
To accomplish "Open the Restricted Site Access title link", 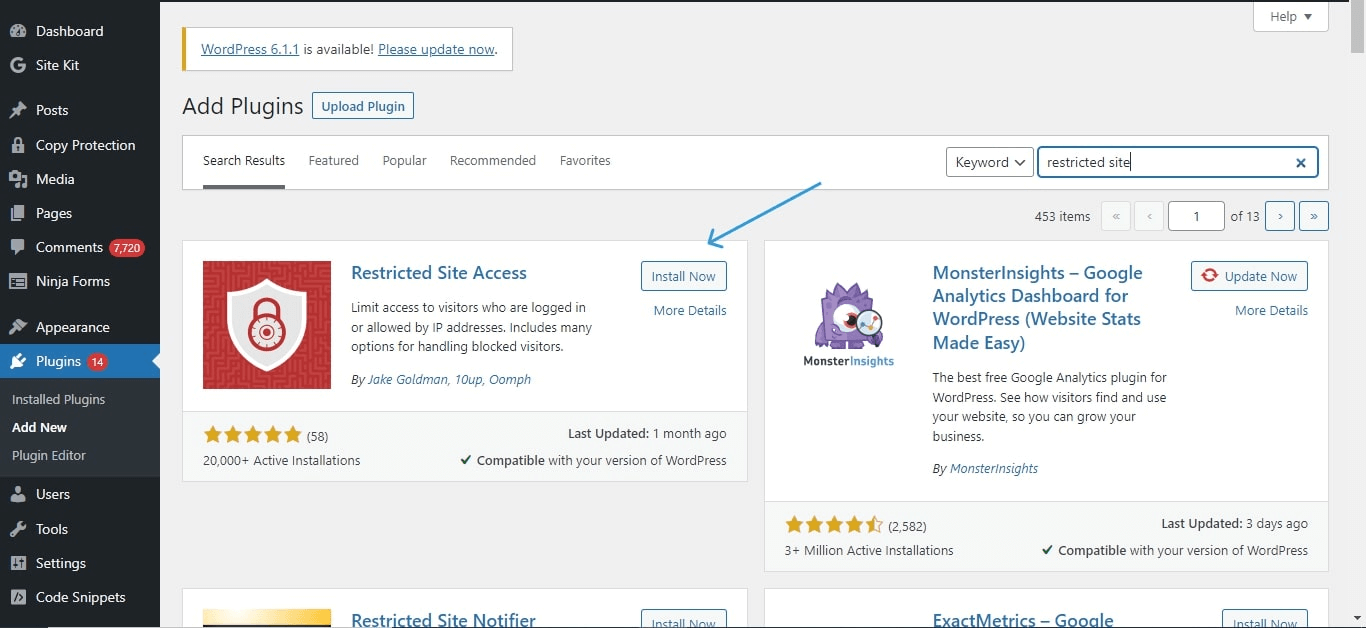I will [439, 273].
